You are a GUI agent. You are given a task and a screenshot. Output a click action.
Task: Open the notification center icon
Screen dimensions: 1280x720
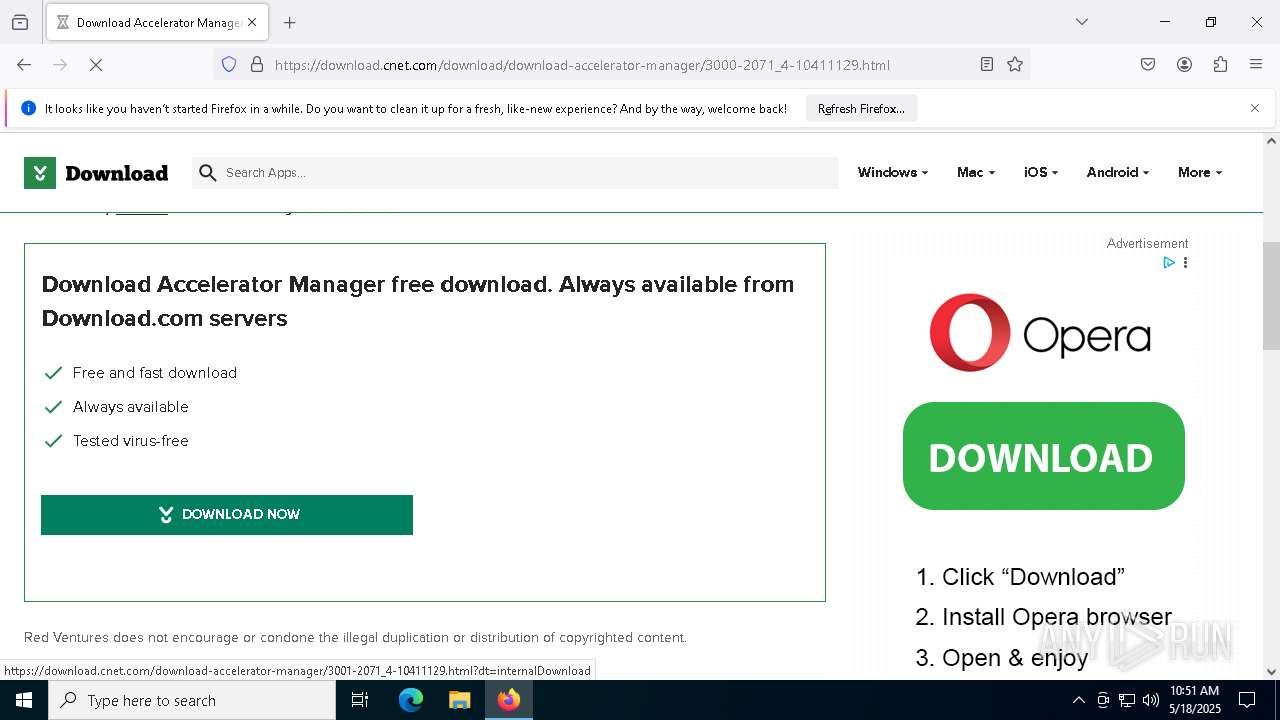tap(1247, 700)
